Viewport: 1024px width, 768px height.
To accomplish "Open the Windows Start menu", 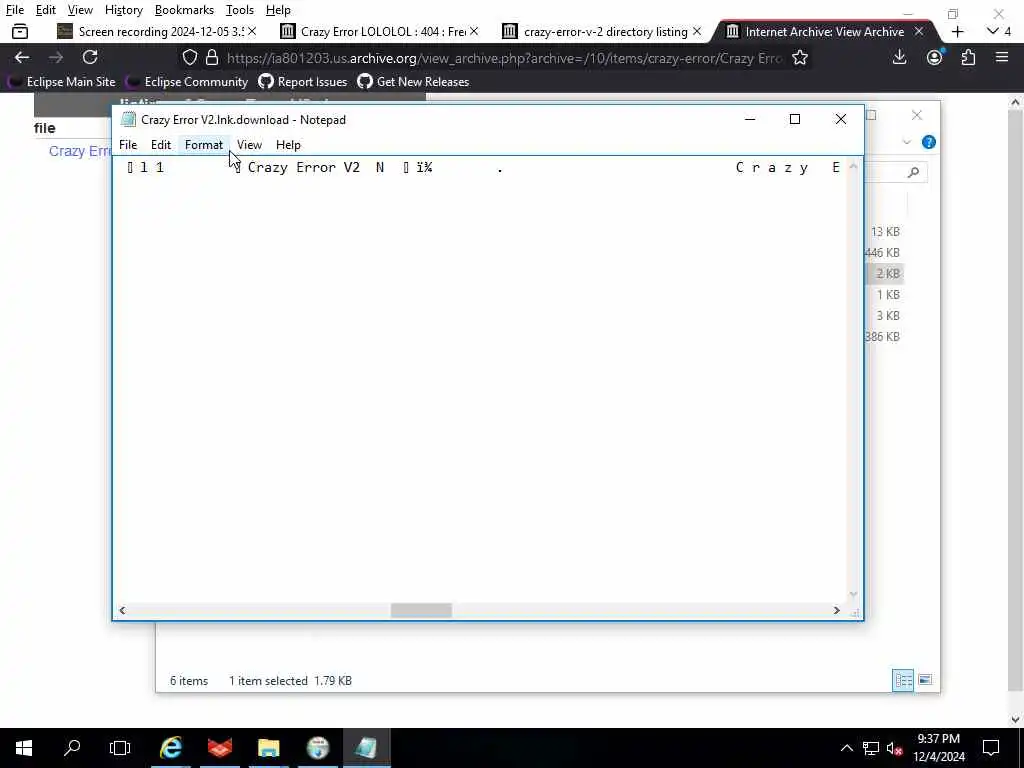I will coord(24,748).
